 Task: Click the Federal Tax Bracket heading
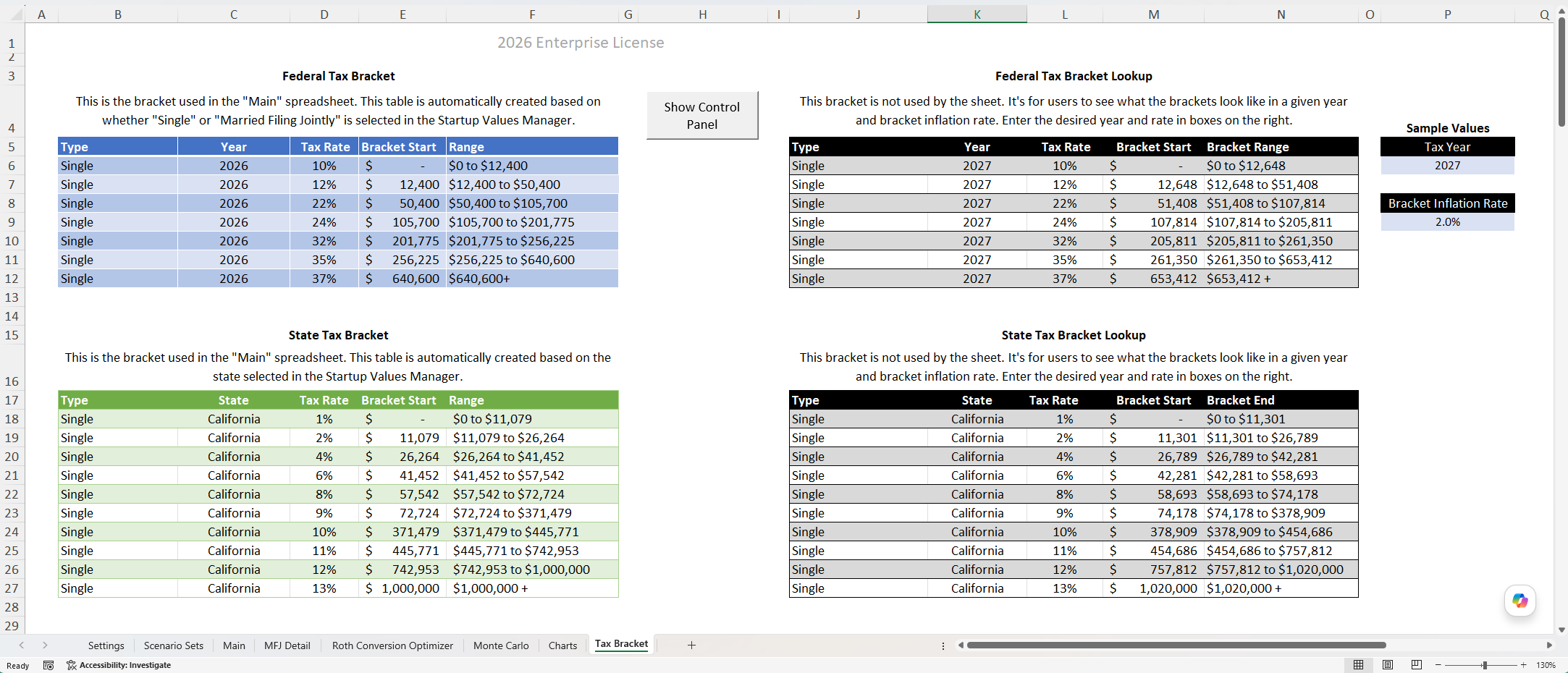338,76
